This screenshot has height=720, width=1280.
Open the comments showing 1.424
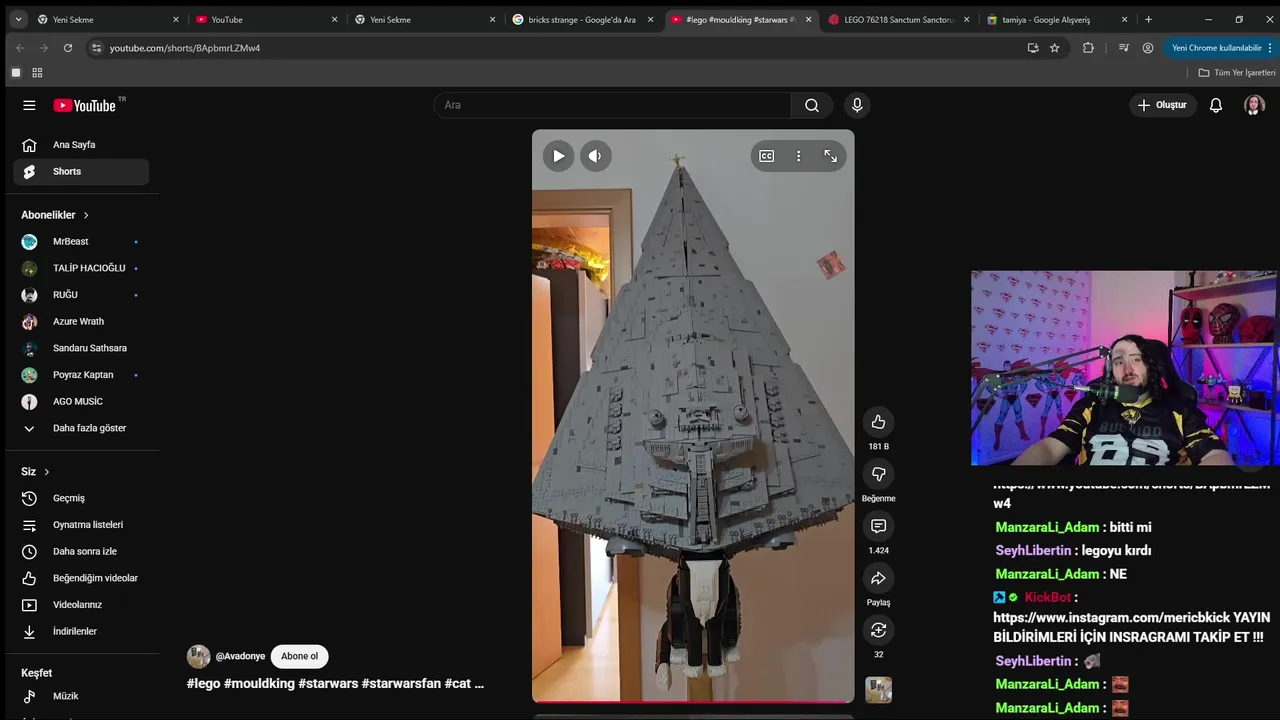pos(878,526)
